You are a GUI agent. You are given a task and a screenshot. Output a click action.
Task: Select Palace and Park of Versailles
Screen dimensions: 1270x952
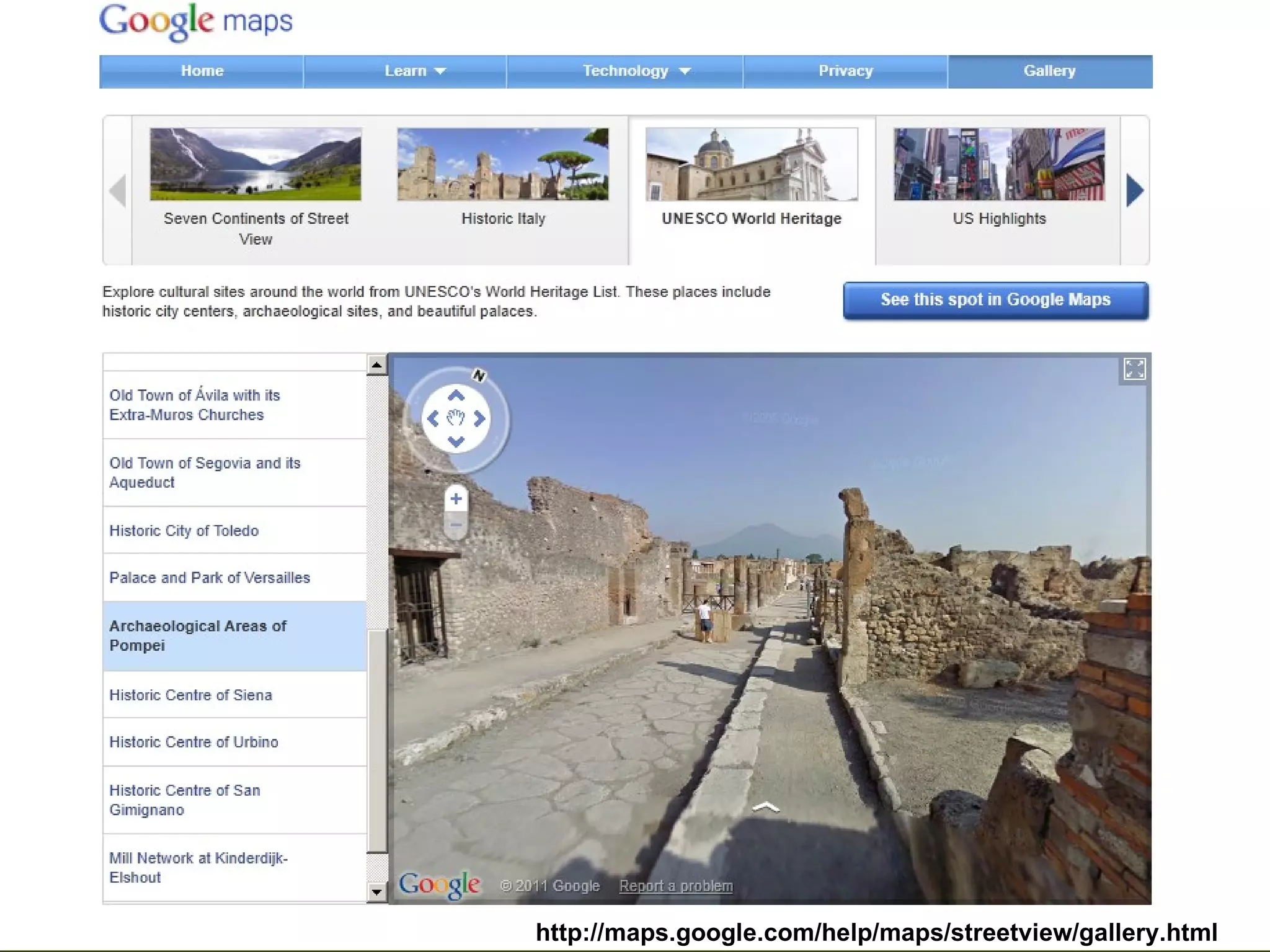pyautogui.click(x=234, y=578)
